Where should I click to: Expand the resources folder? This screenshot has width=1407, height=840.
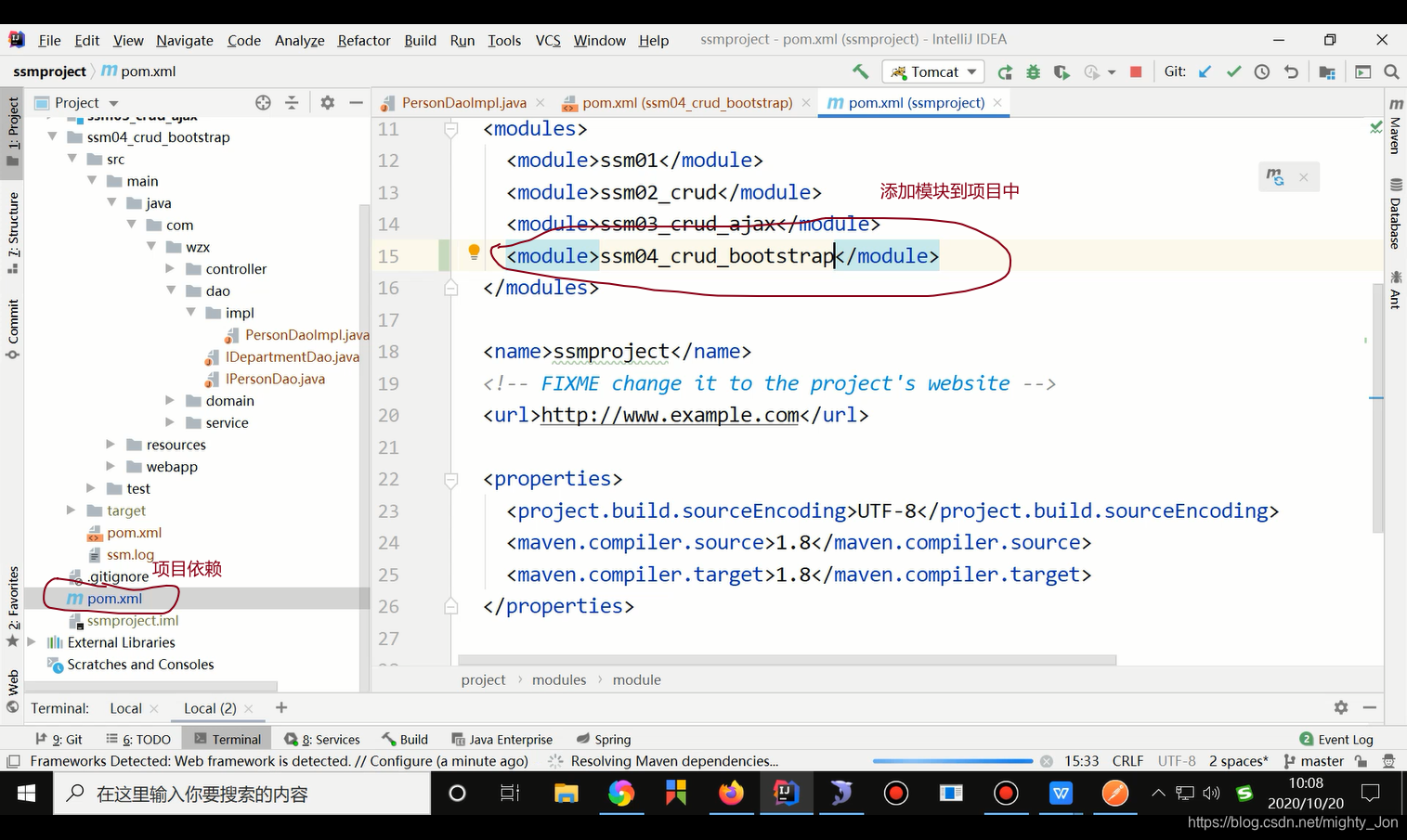click(x=111, y=444)
